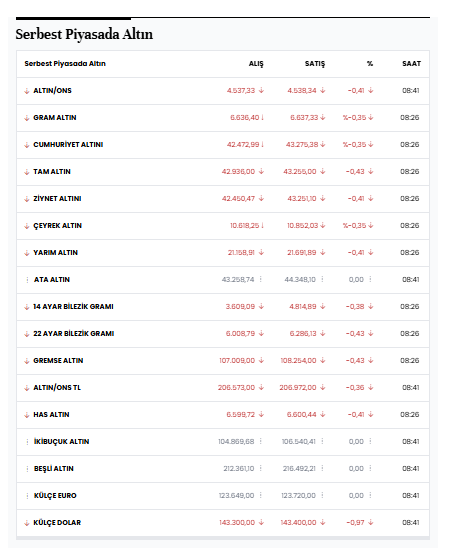Click the SAAT column header
This screenshot has height=558, width=449.
(x=411, y=64)
